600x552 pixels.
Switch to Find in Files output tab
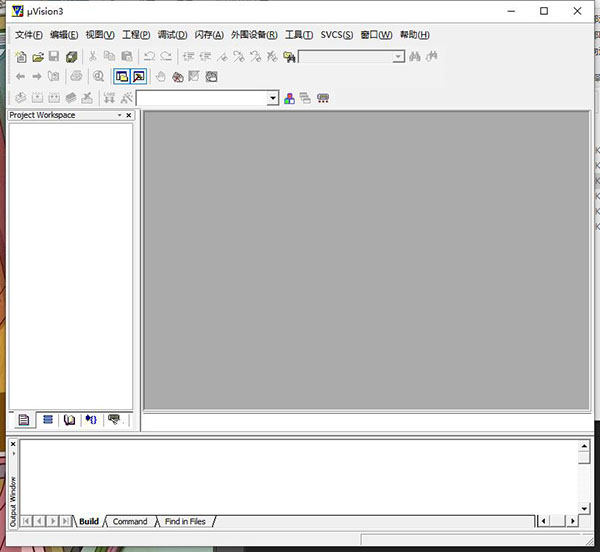point(185,521)
